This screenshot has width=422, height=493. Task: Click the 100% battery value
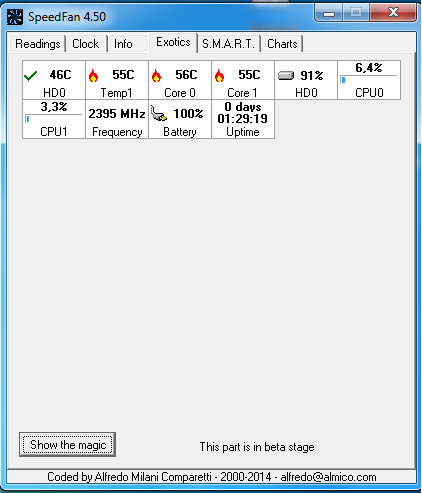(x=188, y=114)
